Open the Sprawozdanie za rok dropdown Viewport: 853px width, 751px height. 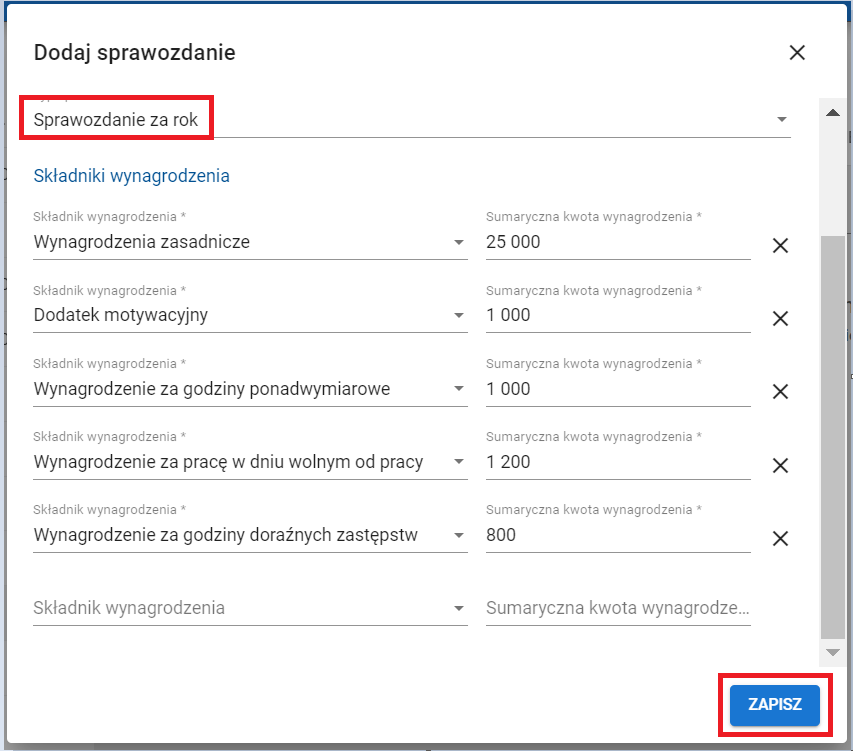781,120
